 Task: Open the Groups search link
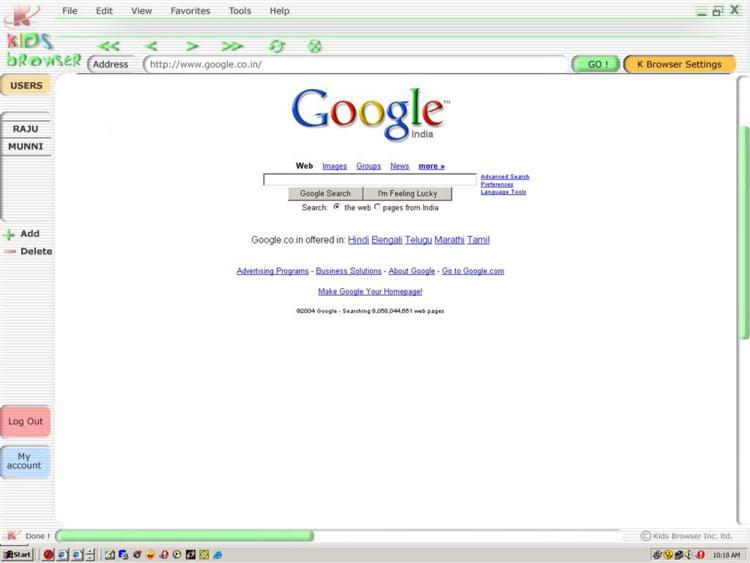pos(368,166)
